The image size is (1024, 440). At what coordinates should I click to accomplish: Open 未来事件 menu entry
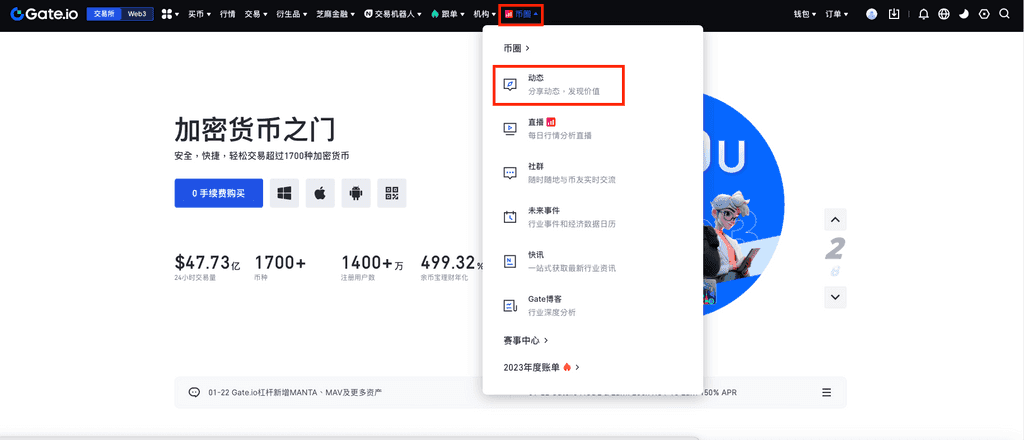[x=560, y=217]
